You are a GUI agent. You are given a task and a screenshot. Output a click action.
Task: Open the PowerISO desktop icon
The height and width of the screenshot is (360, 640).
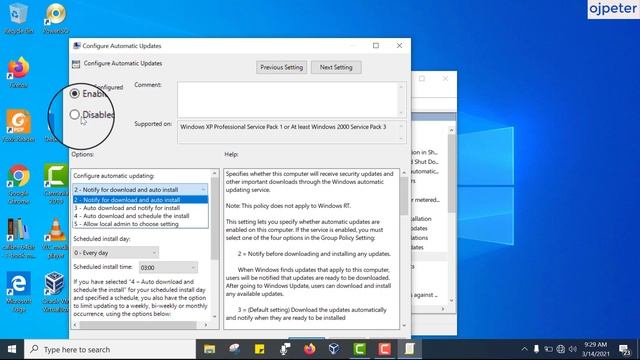56,18
